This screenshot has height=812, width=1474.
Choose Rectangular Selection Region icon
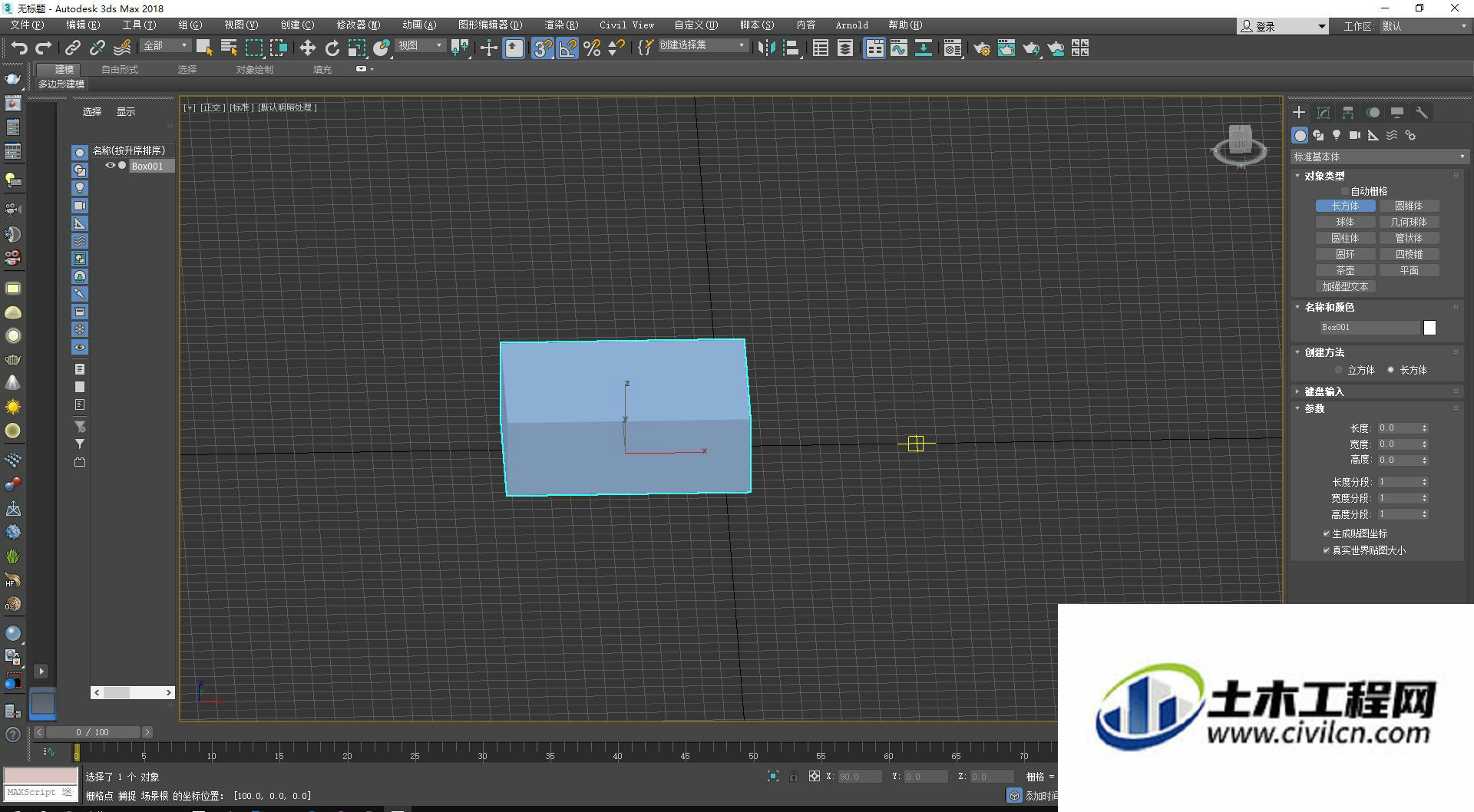pyautogui.click(x=253, y=48)
